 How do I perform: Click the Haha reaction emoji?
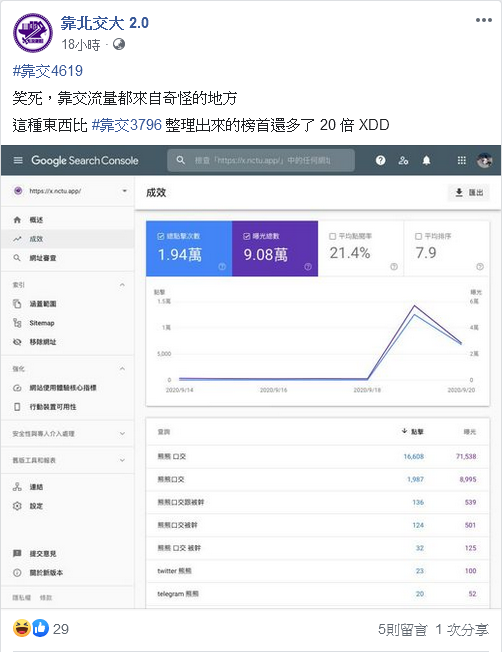[x=22, y=628]
